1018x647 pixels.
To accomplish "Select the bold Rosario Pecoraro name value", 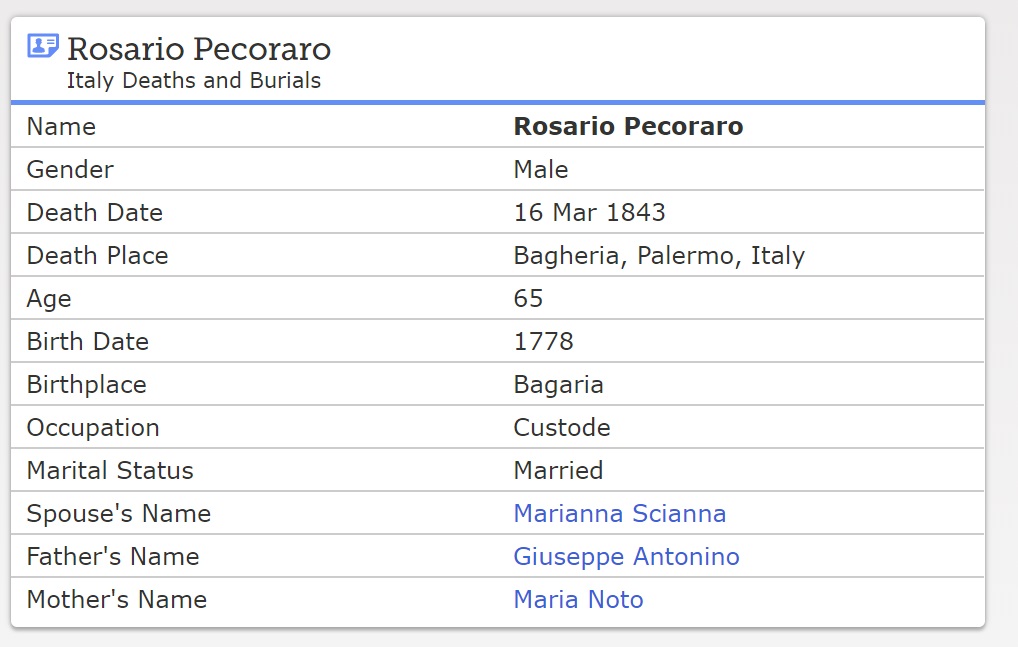I will pyautogui.click(x=628, y=126).
